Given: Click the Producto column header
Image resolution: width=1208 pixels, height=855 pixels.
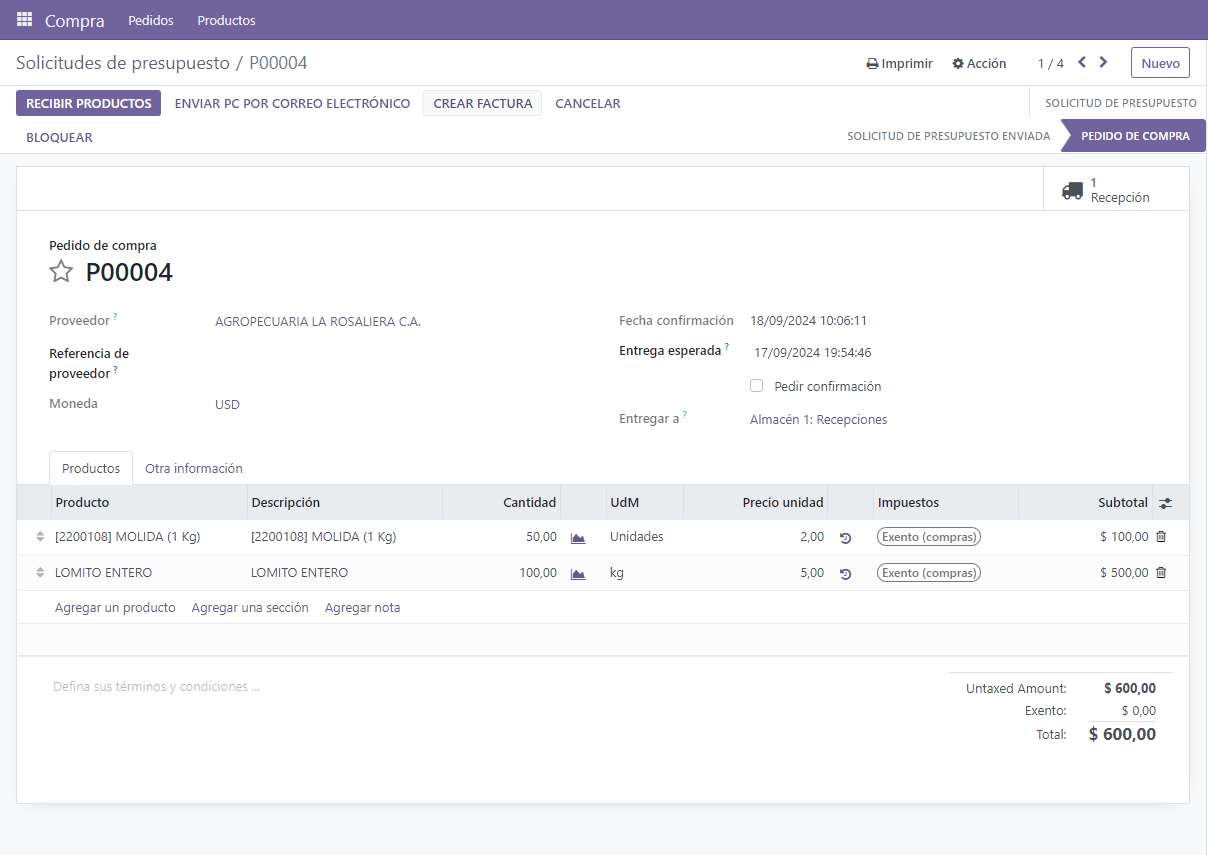Looking at the screenshot, I should click(148, 502).
